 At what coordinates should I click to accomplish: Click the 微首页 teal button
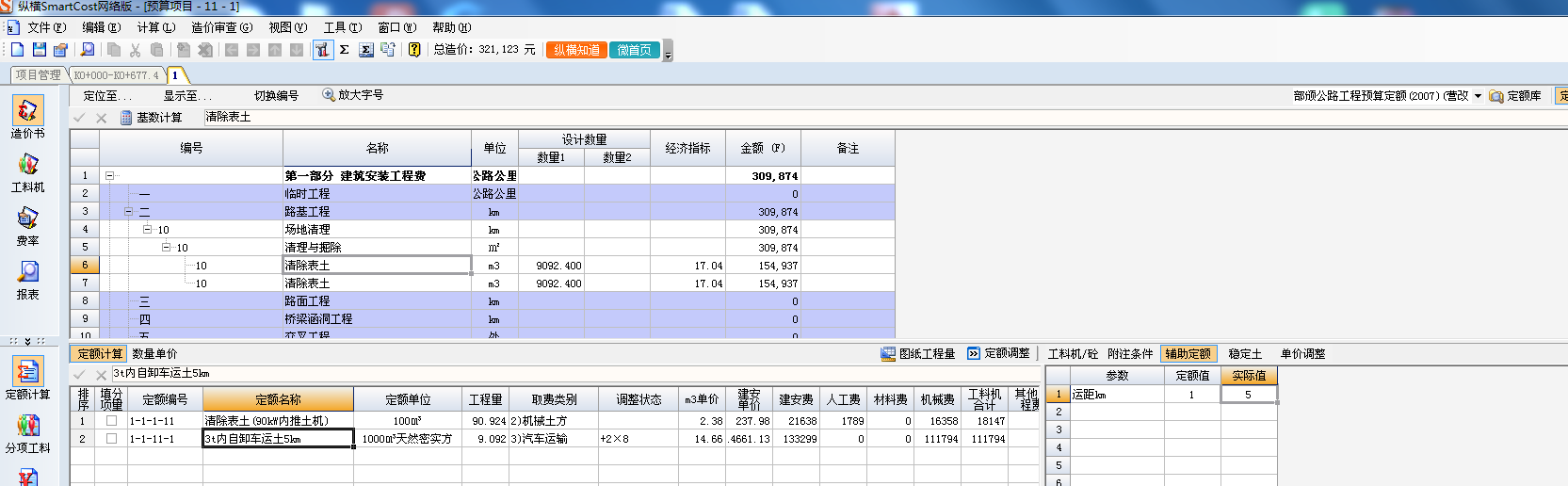click(x=634, y=50)
